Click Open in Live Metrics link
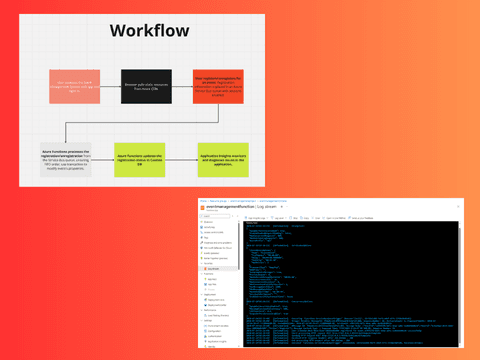This screenshot has width=480, height=360. [334, 218]
